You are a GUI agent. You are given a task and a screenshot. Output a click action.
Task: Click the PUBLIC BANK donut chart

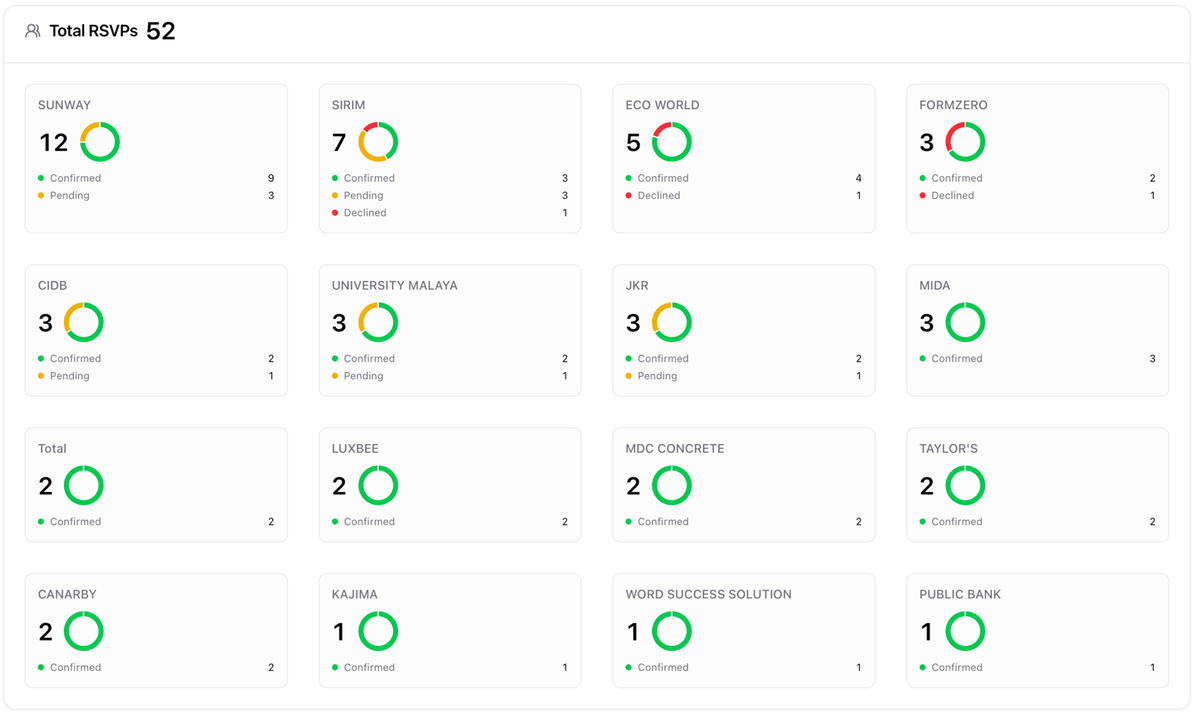click(x=966, y=631)
